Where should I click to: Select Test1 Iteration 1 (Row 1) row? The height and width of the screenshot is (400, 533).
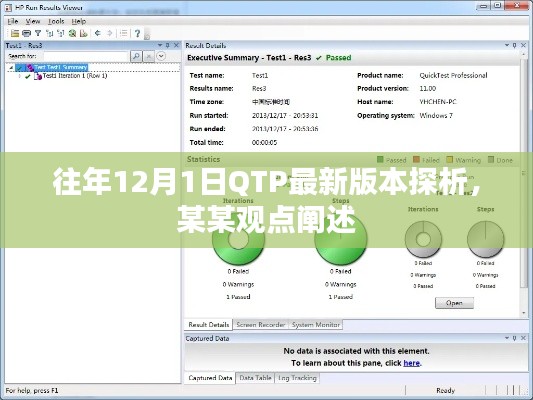click(75, 76)
